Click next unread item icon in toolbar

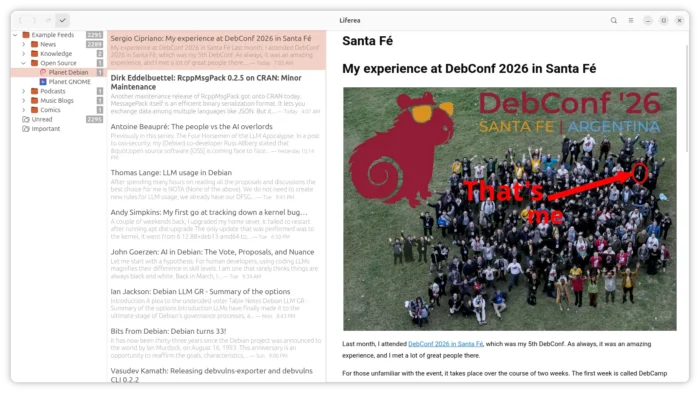pos(48,20)
